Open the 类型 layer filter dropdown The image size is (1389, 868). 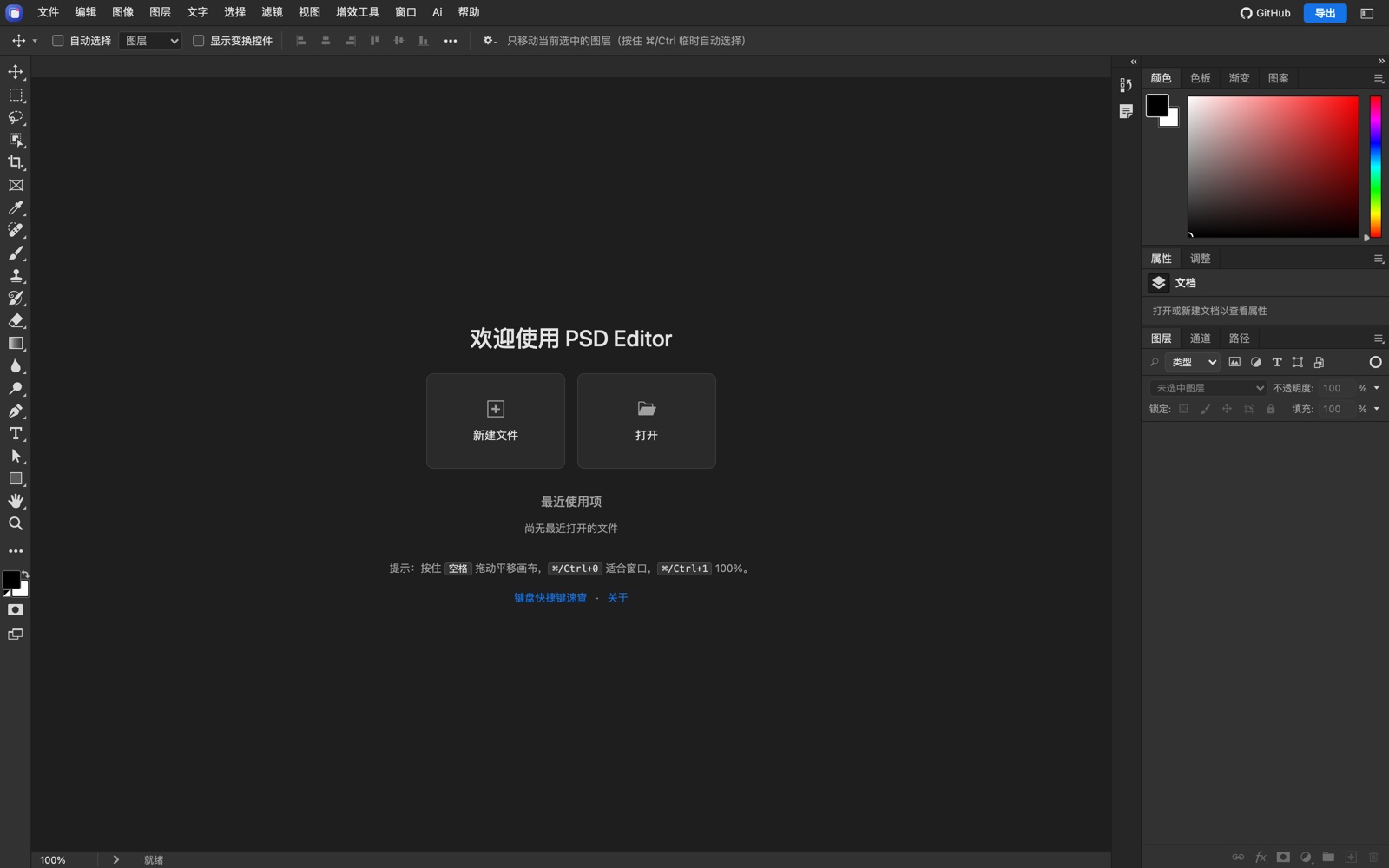click(x=1192, y=362)
